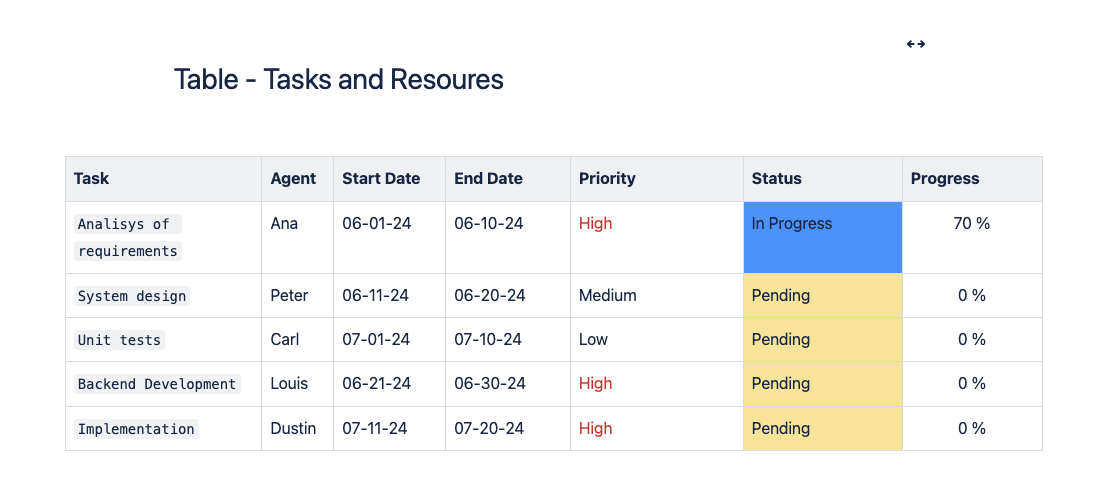Click the Start Date column header
1107x478 pixels.
(x=381, y=179)
